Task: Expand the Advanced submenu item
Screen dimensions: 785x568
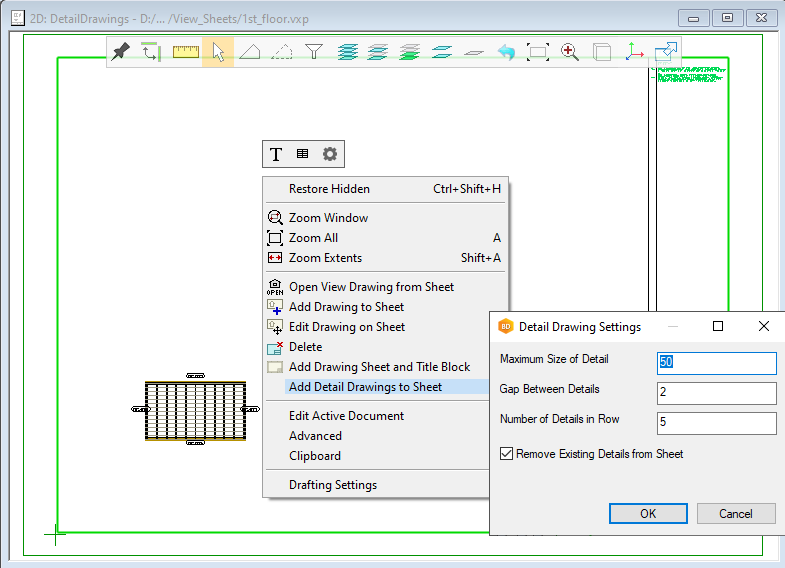Action: pos(315,436)
